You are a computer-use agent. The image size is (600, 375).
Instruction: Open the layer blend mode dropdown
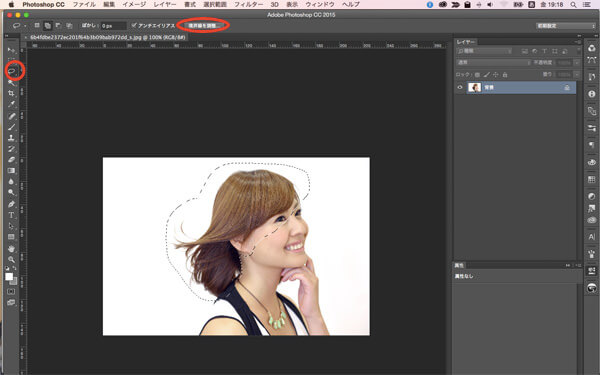[x=494, y=62]
